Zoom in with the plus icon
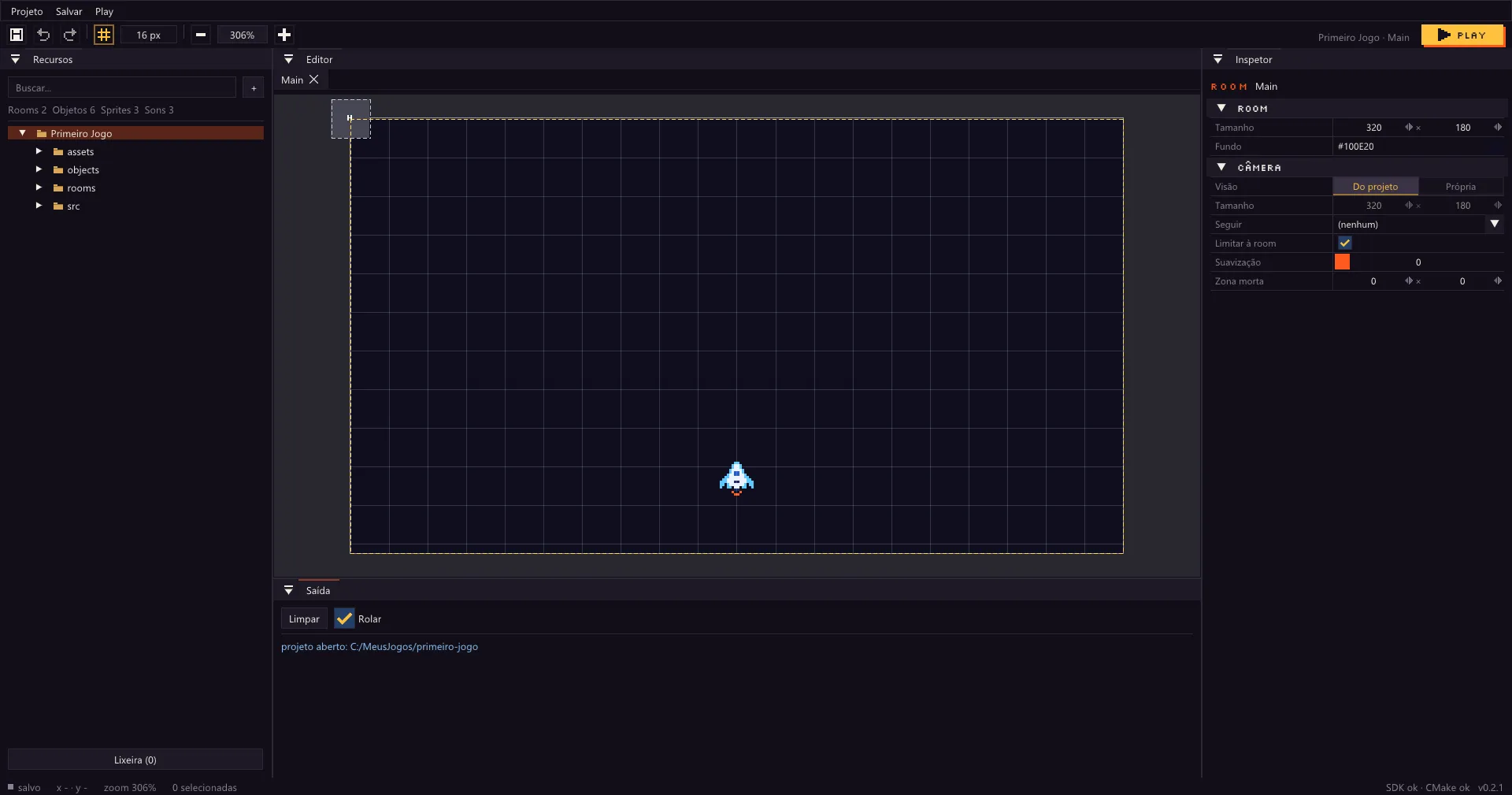The image size is (1512, 795). (284, 35)
